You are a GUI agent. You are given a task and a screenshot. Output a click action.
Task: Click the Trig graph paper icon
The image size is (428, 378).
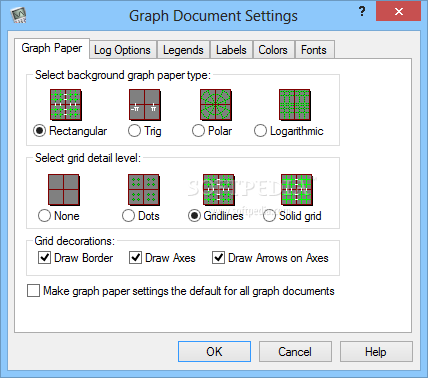145,105
